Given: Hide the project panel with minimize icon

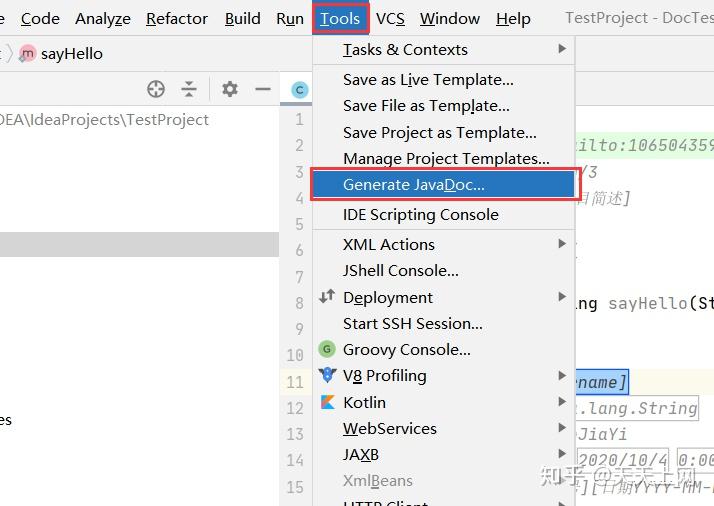Looking at the screenshot, I should click(263, 89).
